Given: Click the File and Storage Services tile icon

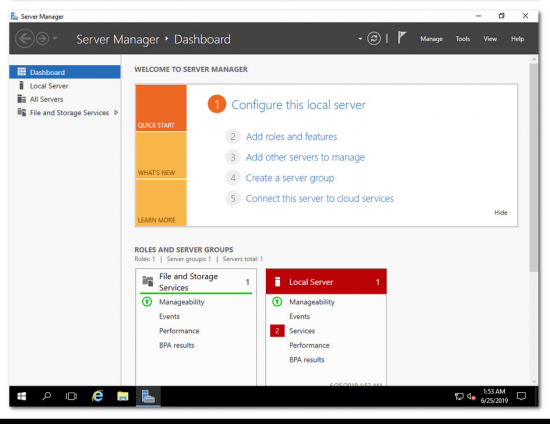Looking at the screenshot, I should (148, 281).
